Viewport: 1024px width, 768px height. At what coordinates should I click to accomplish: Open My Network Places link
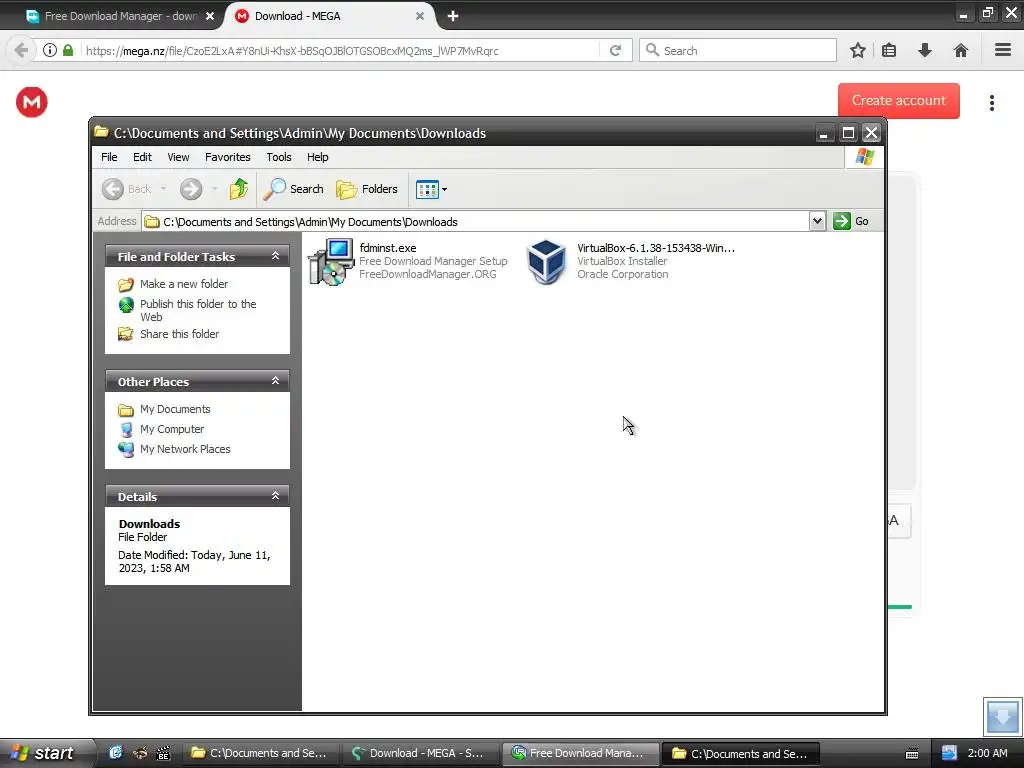click(185, 449)
